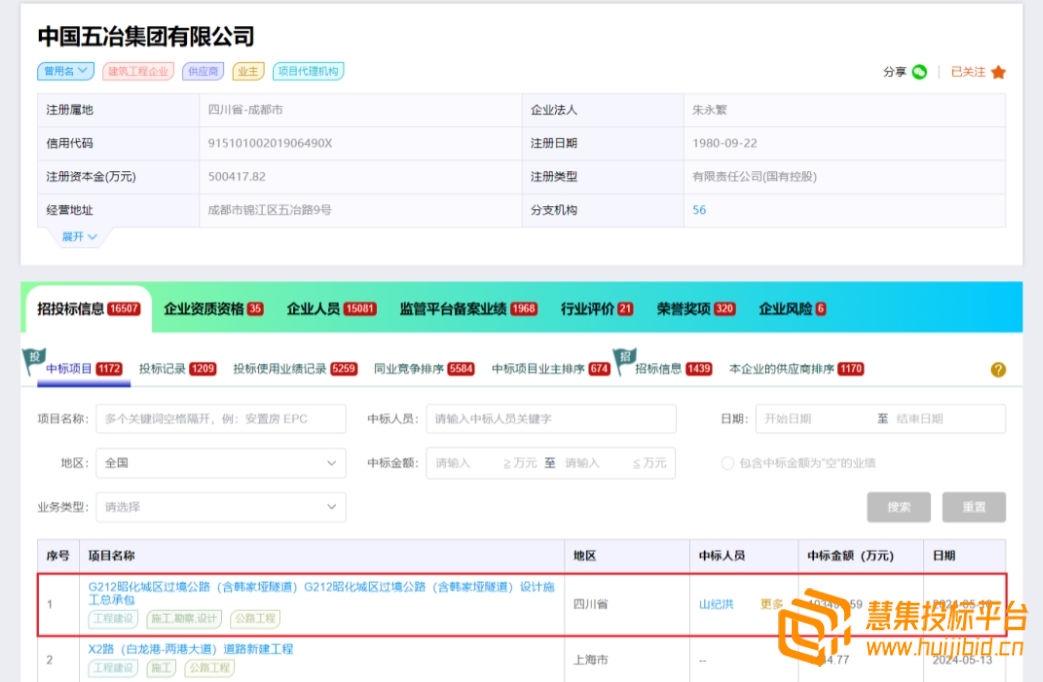Click the 分享 share label
The width and height of the screenshot is (1043, 682).
click(x=895, y=72)
